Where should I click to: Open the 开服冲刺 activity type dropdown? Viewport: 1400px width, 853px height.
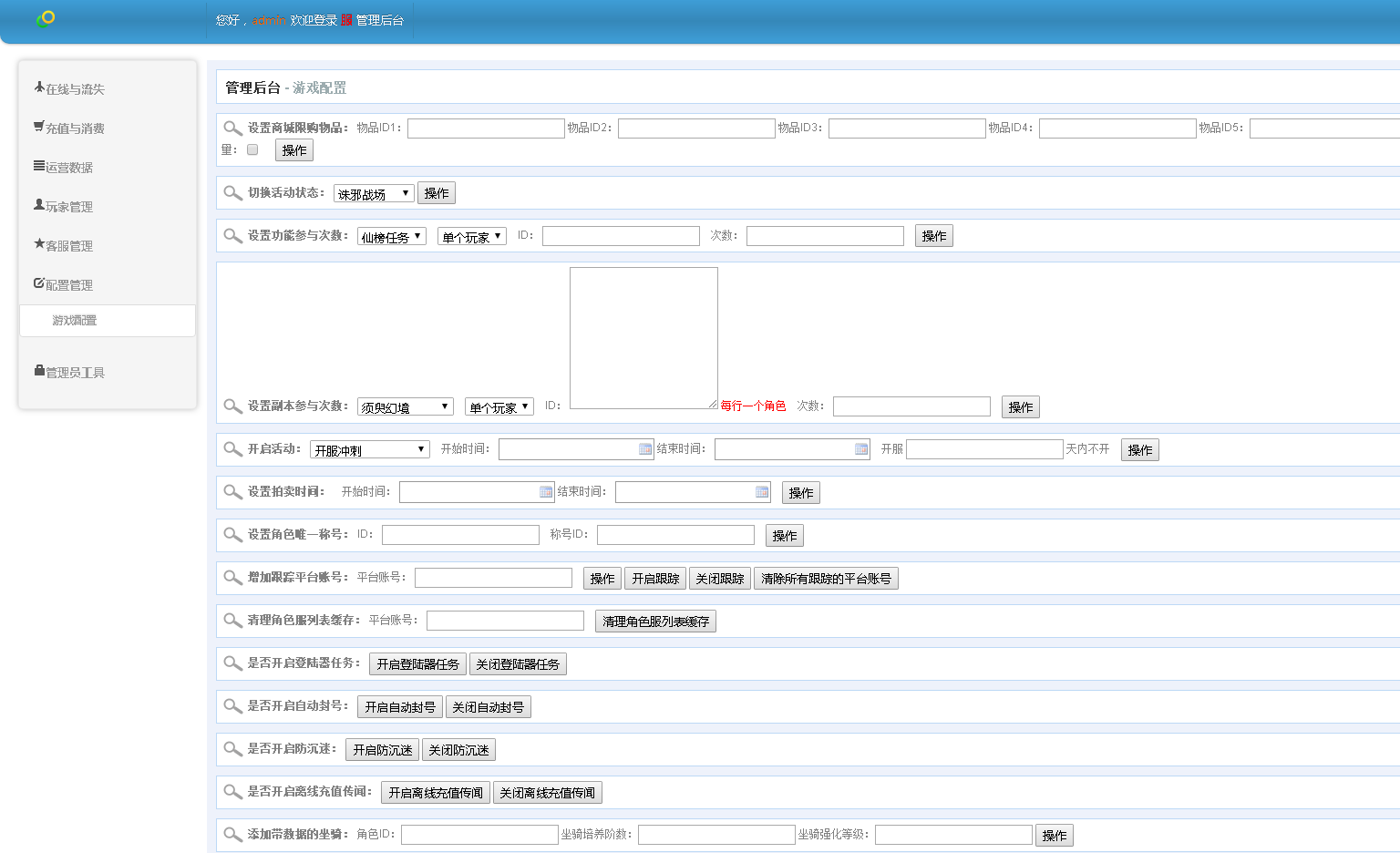coord(369,449)
